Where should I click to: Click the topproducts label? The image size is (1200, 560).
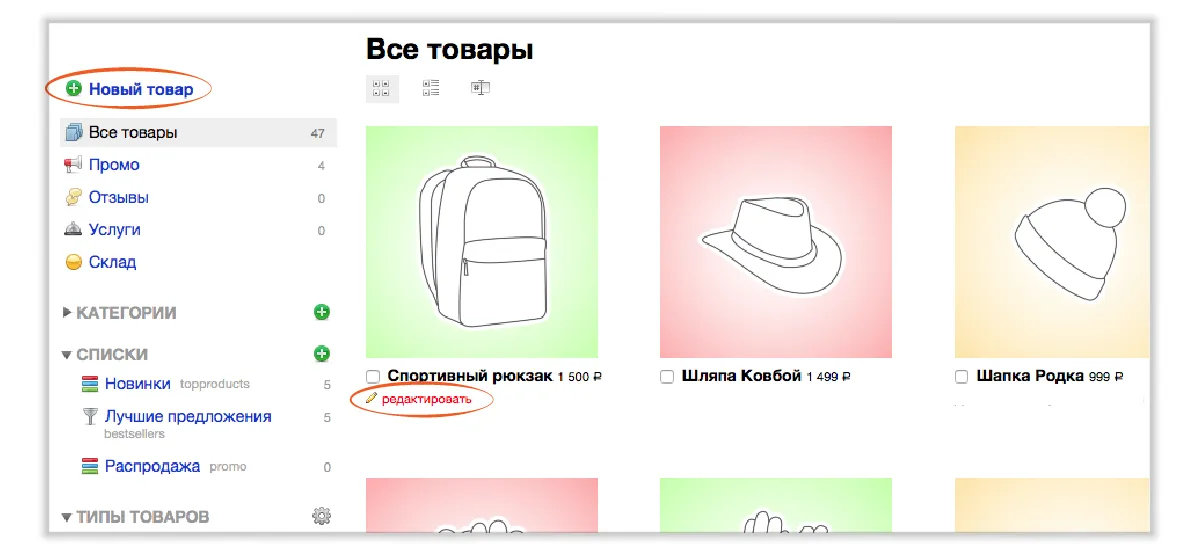[215, 384]
